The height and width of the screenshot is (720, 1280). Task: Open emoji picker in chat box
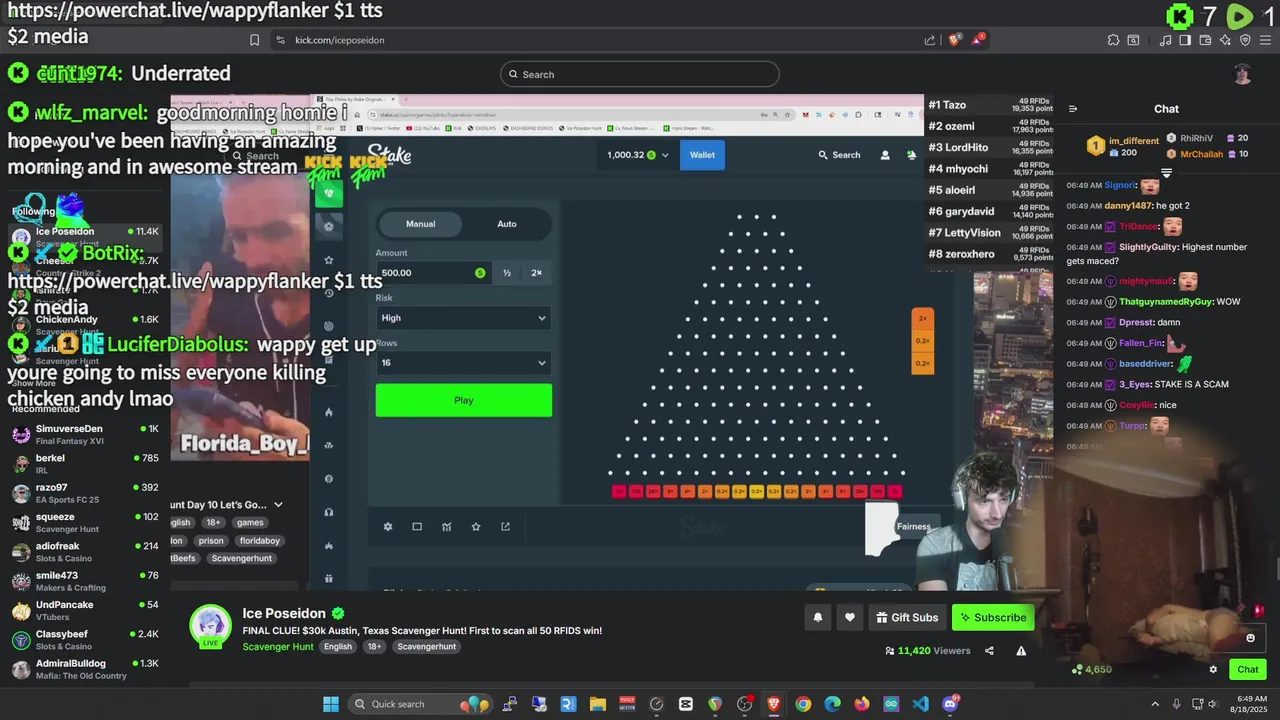click(x=1250, y=638)
